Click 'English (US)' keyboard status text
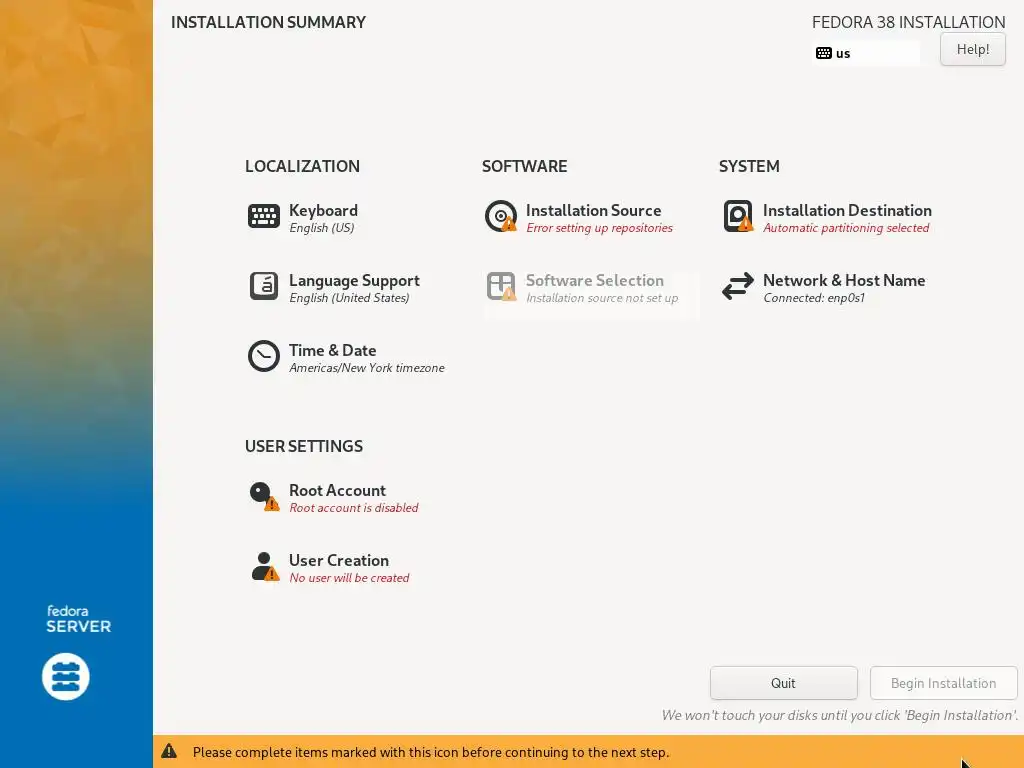The width and height of the screenshot is (1024, 768). coord(322,228)
